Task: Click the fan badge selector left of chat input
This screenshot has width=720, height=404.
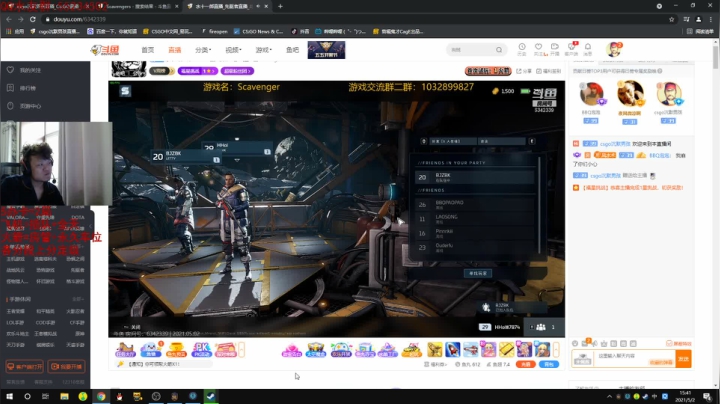Action: pos(583,359)
